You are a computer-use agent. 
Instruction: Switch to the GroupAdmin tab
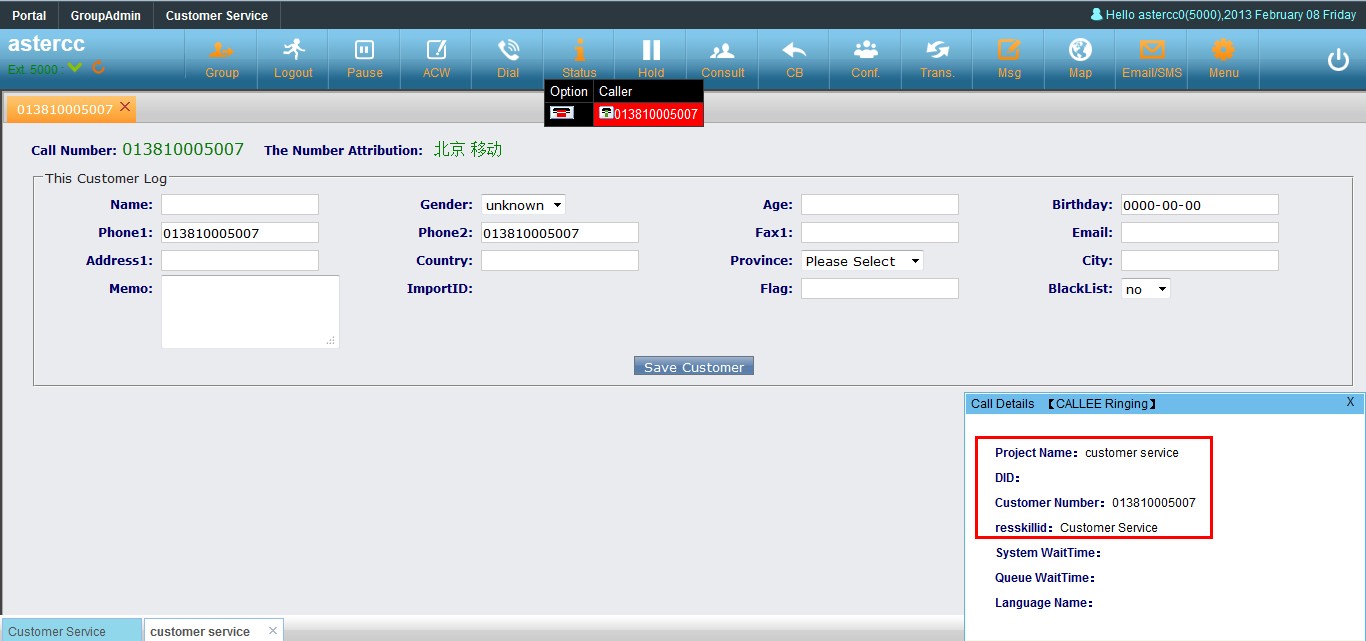coord(106,15)
